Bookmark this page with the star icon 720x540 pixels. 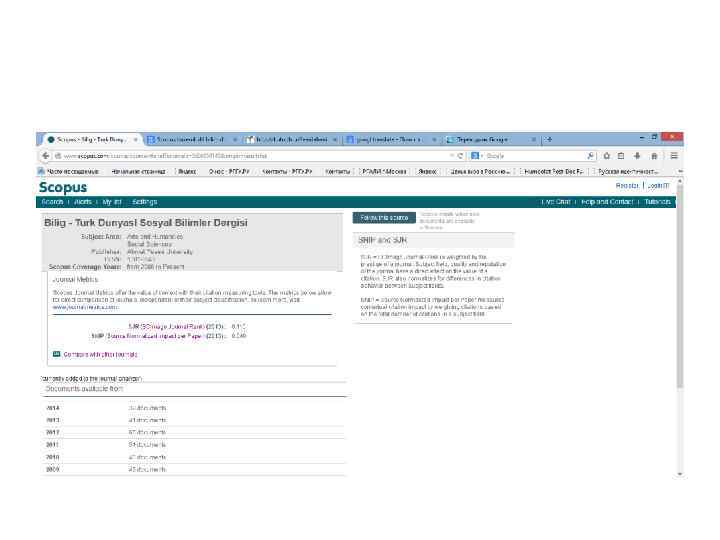(x=607, y=156)
